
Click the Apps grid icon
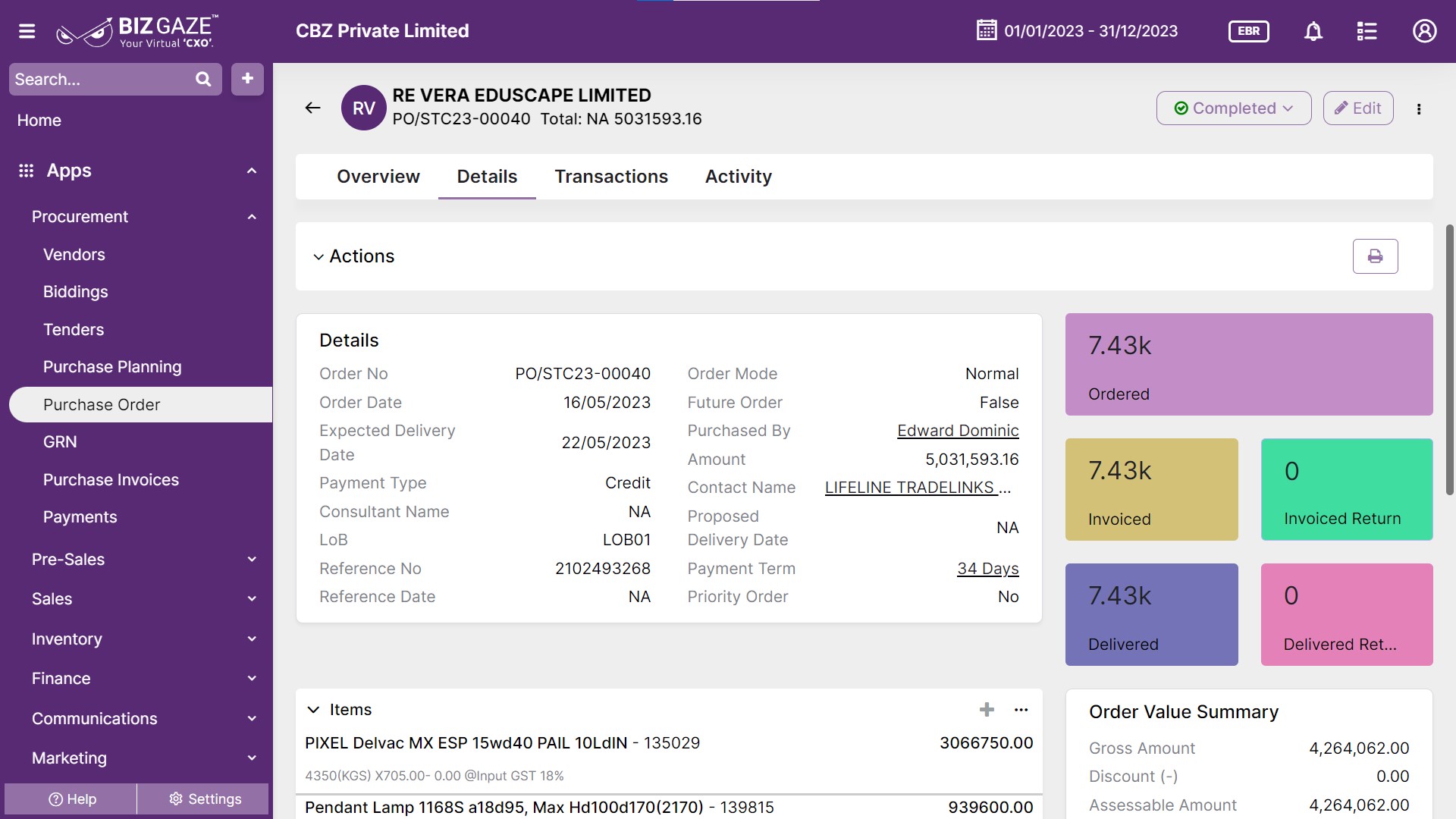[26, 171]
